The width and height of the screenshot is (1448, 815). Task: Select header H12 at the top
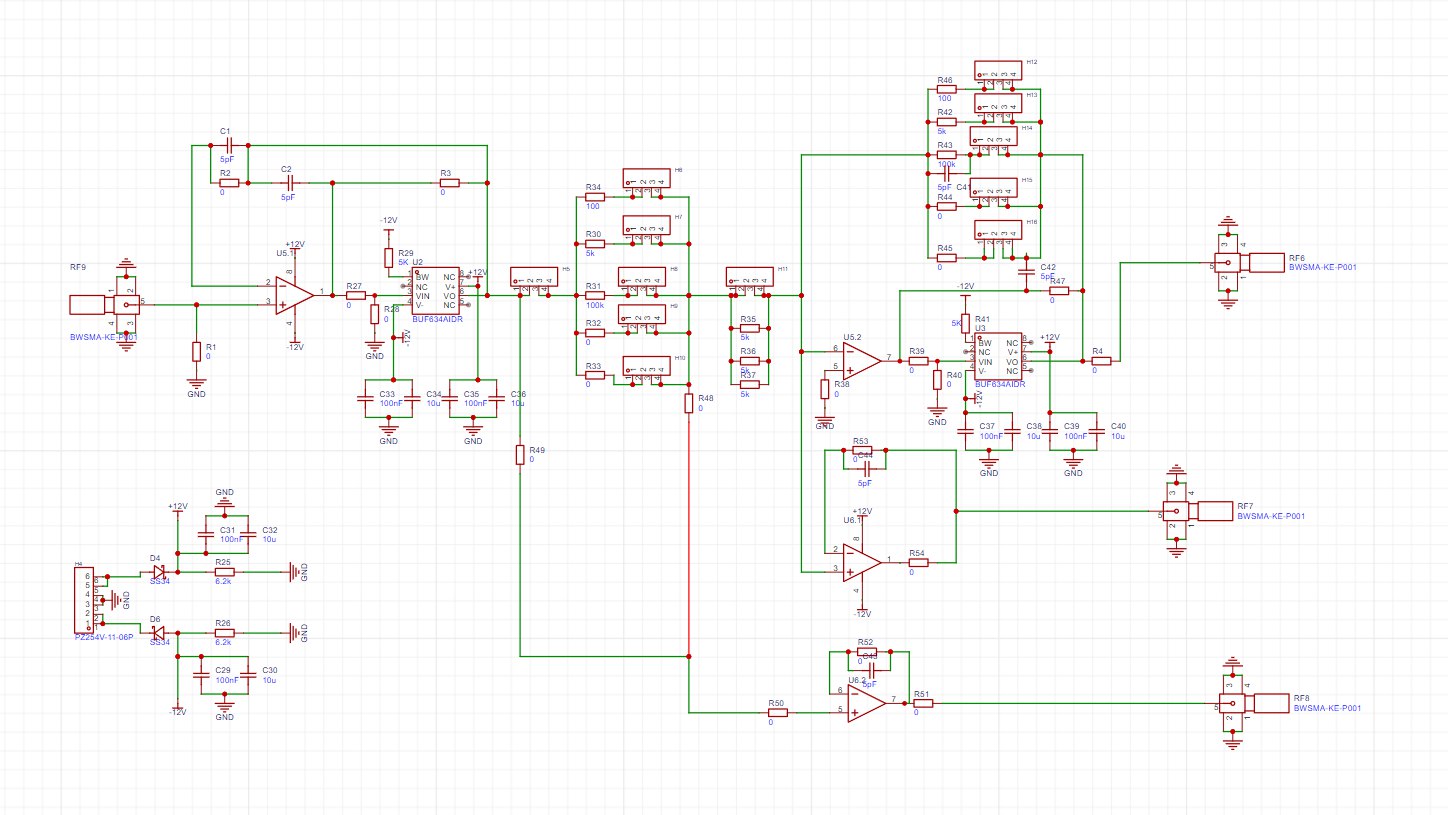coord(996,73)
